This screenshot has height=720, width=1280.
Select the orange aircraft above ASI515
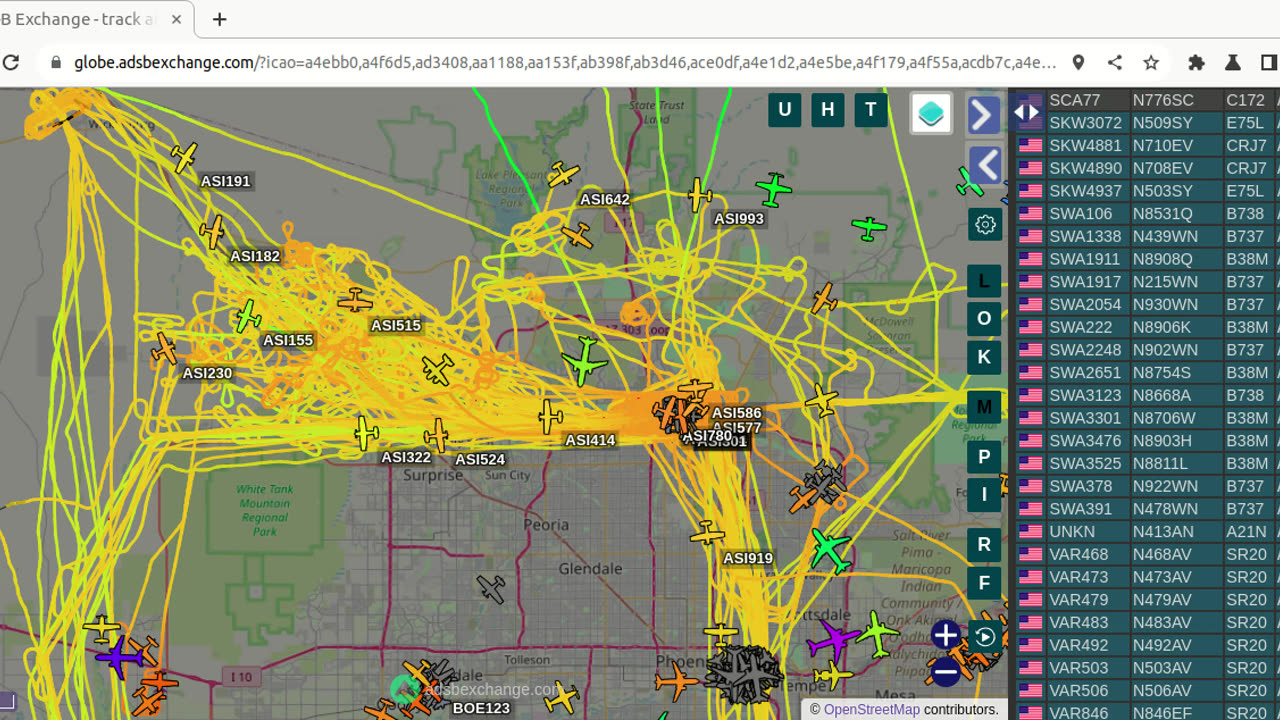(x=355, y=300)
